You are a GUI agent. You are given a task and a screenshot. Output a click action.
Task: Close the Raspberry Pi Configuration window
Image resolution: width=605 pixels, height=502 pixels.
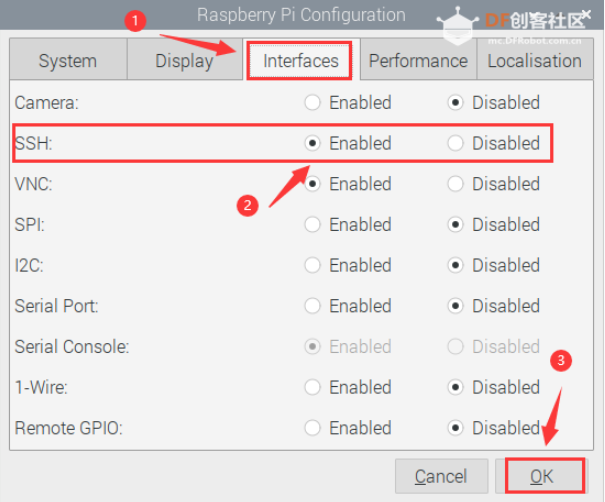click(x=586, y=15)
